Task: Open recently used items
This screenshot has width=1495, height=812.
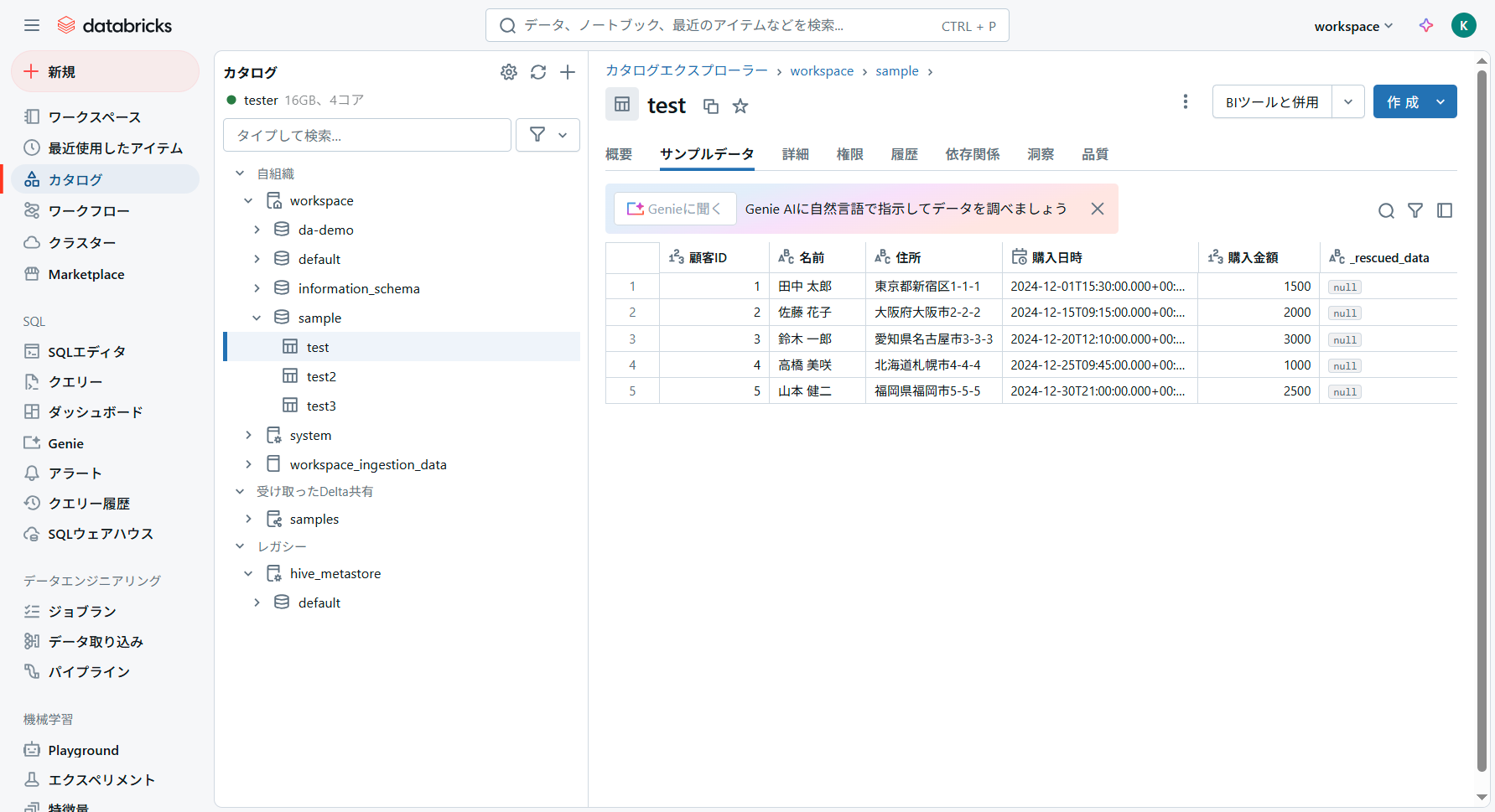Action: point(105,147)
